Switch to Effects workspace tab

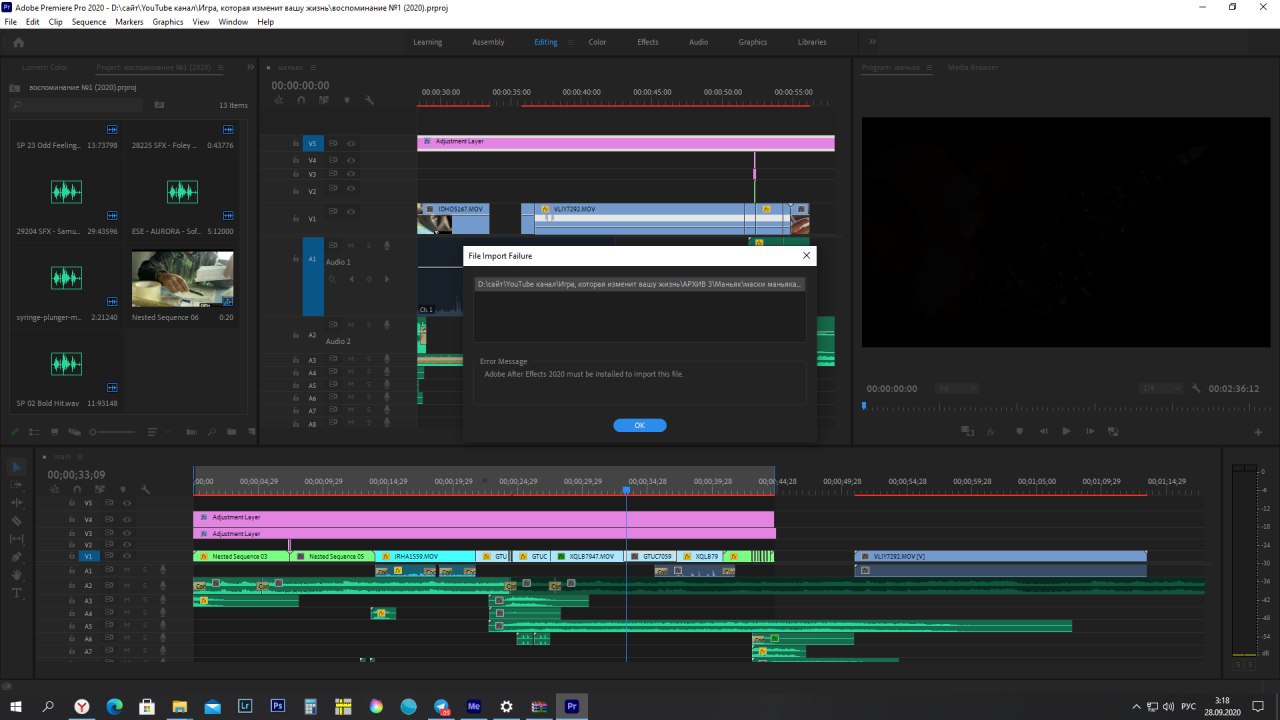coord(648,42)
